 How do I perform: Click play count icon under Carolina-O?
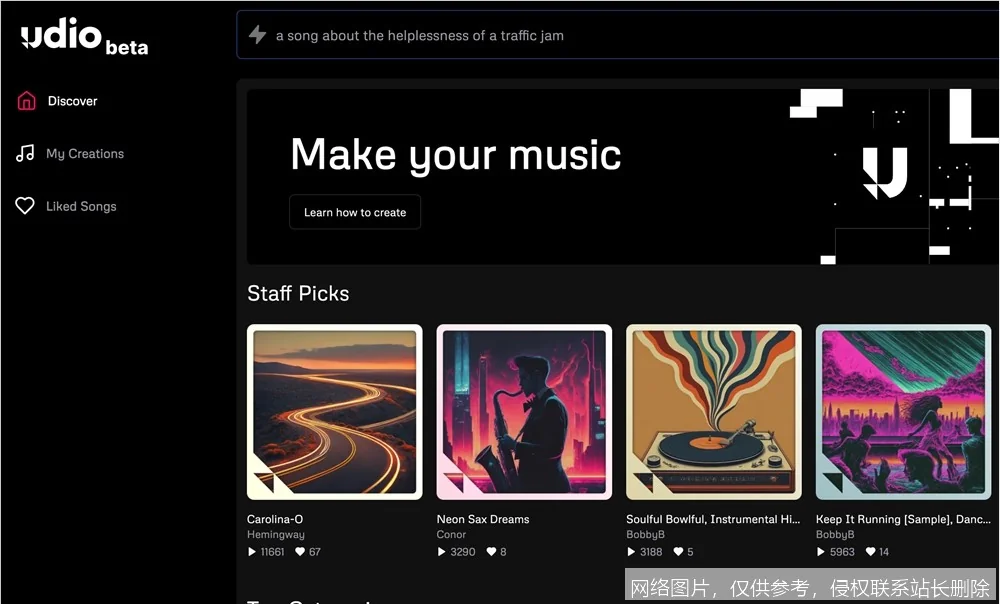coord(252,552)
